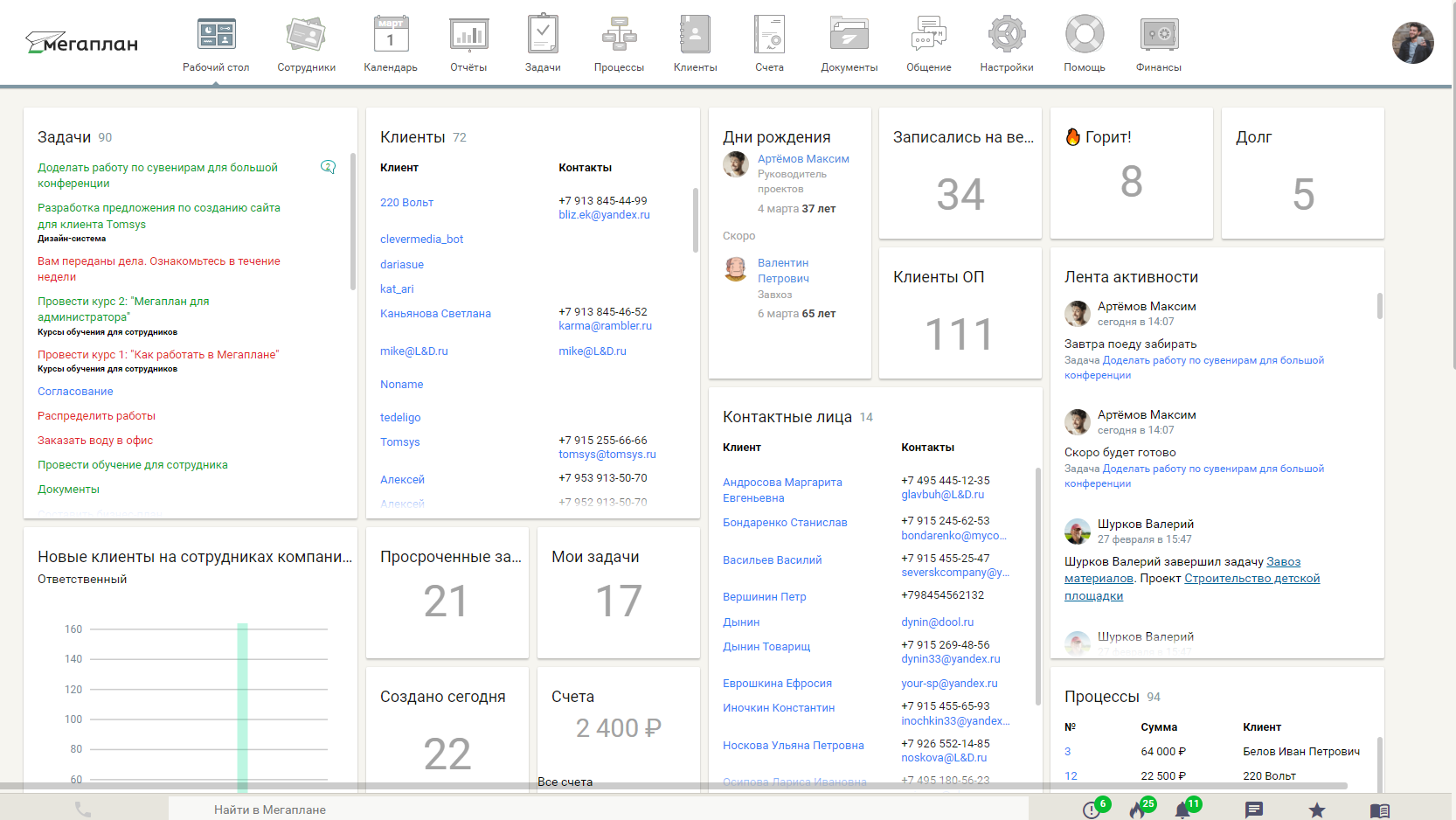
Task: Open the Сотрудники section icon
Action: [306, 35]
